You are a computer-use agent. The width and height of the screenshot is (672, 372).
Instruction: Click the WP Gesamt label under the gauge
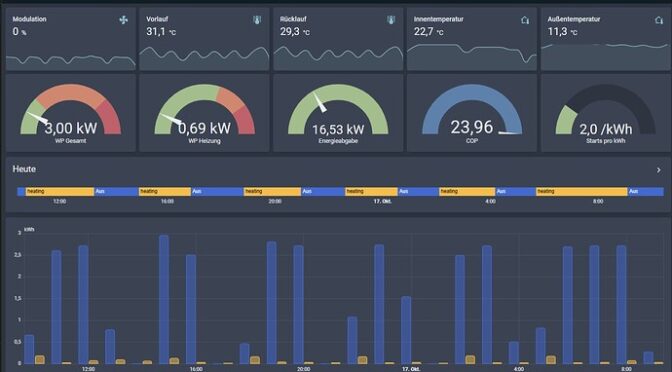(x=71, y=141)
